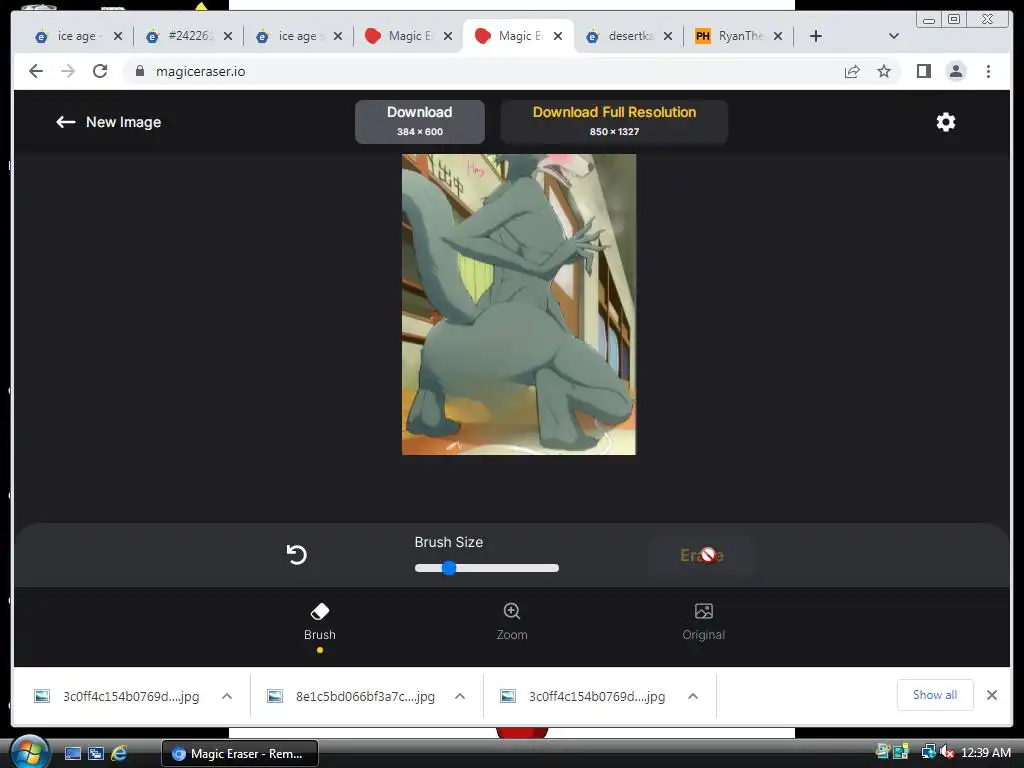Expand options for first 3c0ff4c154b0769d download
This screenshot has height=768, width=1024.
pyautogui.click(x=227, y=696)
